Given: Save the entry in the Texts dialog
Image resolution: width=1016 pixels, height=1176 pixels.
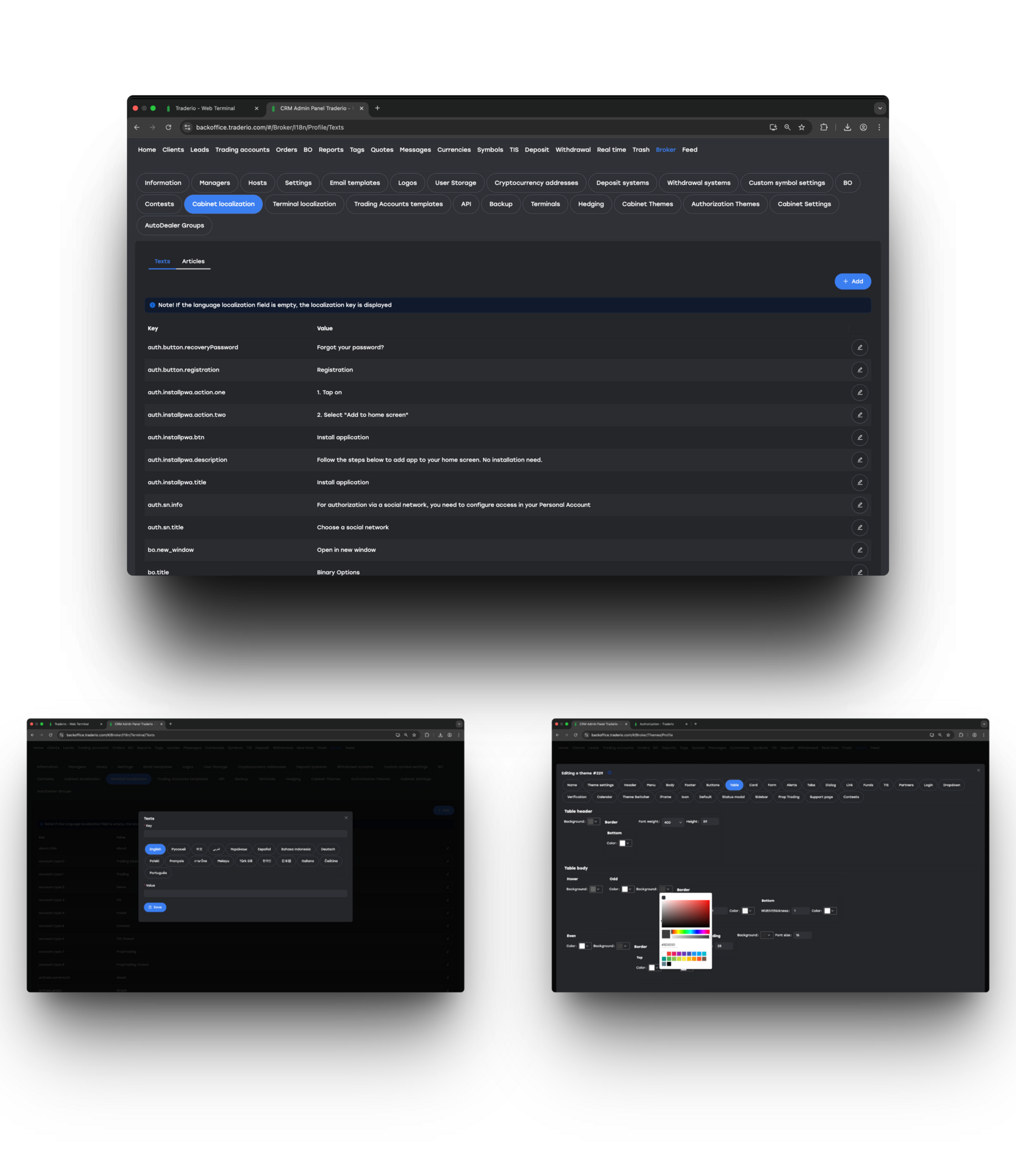Looking at the screenshot, I should (155, 907).
